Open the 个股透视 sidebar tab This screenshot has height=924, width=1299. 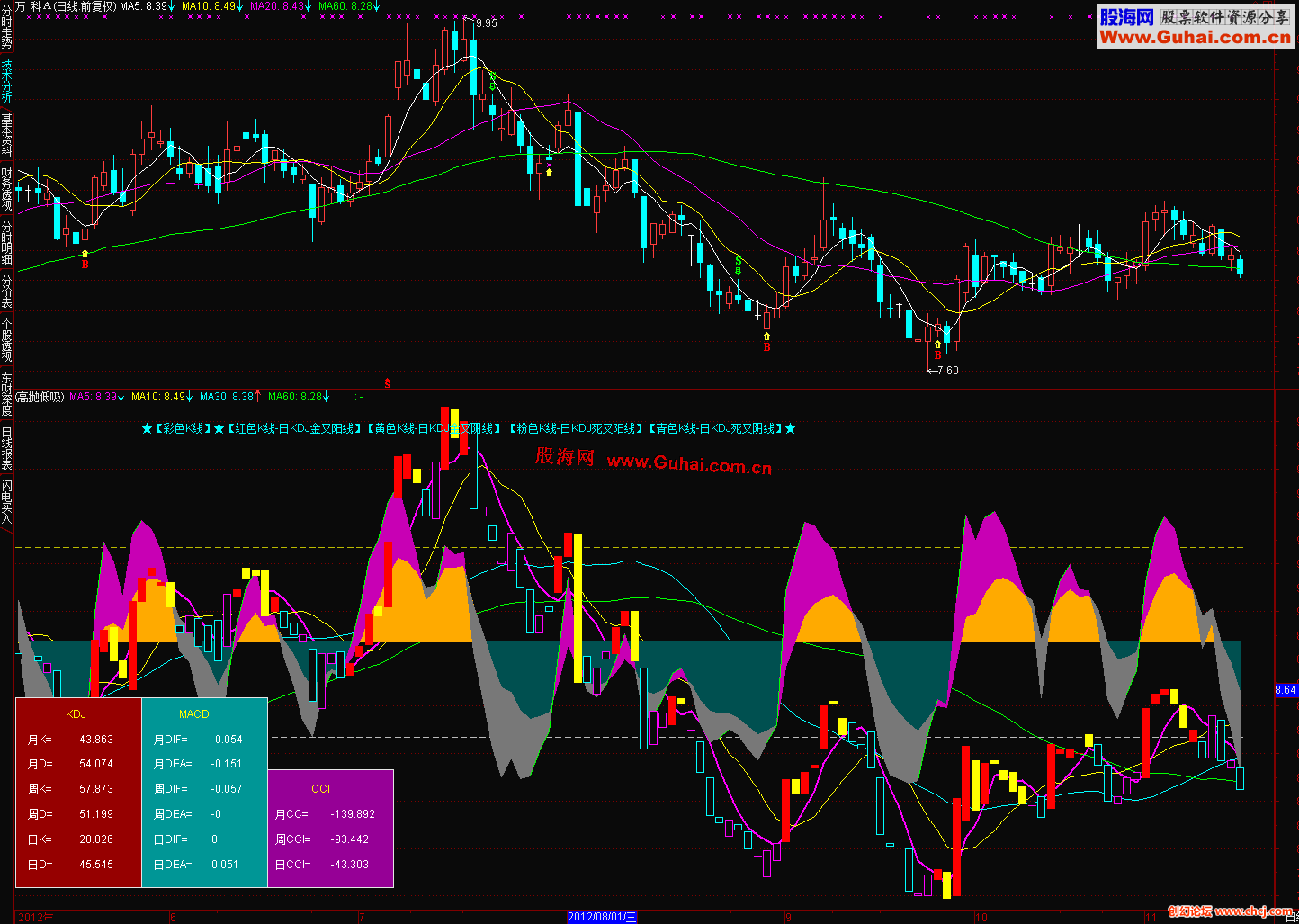tap(6, 340)
